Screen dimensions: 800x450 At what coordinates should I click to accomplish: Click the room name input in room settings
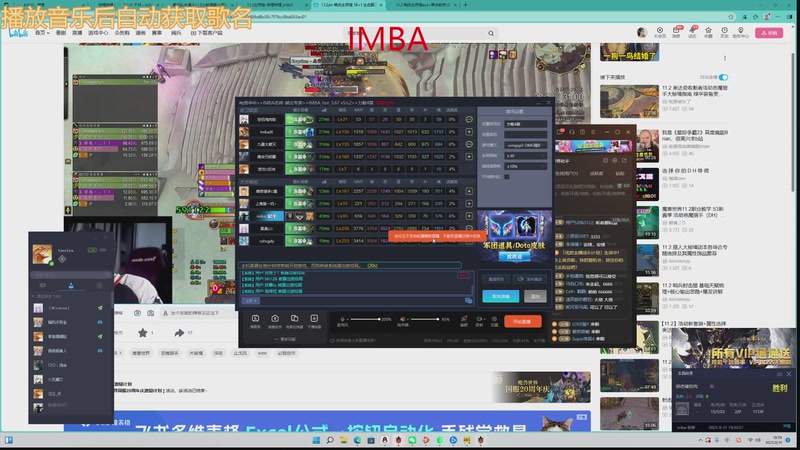point(526,124)
